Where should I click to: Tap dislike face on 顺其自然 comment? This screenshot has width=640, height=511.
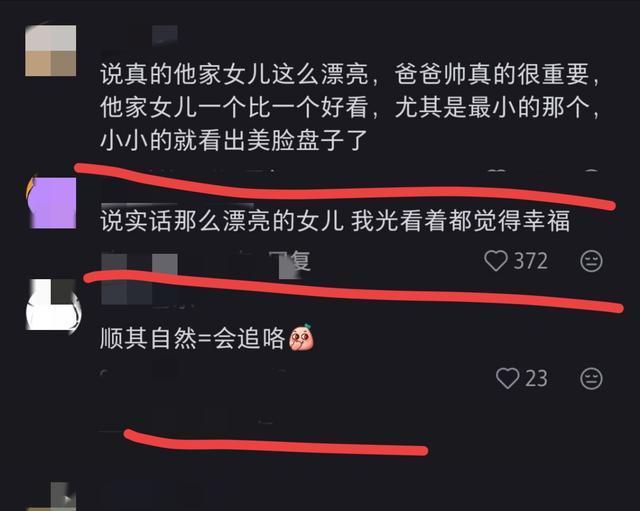coord(591,379)
